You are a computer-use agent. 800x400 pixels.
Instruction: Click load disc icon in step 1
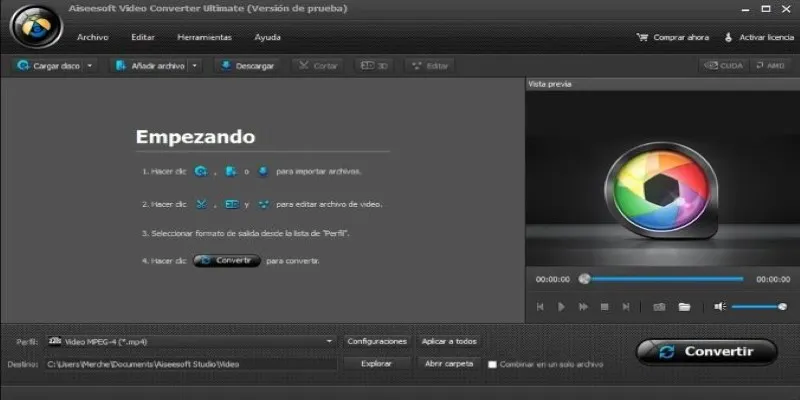[200, 172]
